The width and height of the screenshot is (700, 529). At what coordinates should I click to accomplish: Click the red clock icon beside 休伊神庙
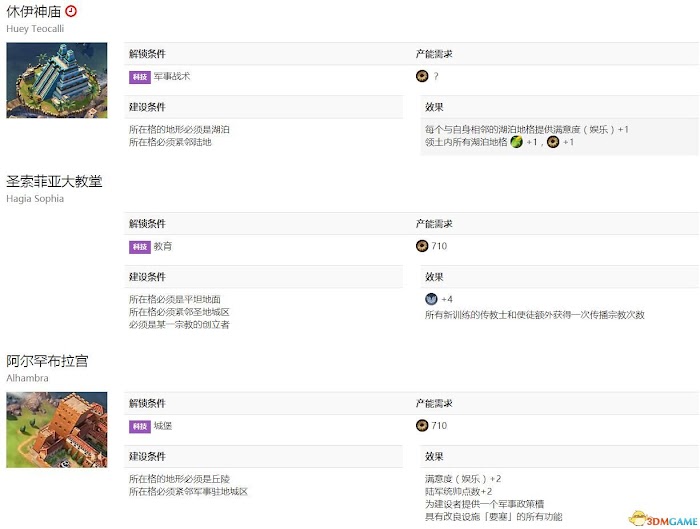click(x=71, y=11)
